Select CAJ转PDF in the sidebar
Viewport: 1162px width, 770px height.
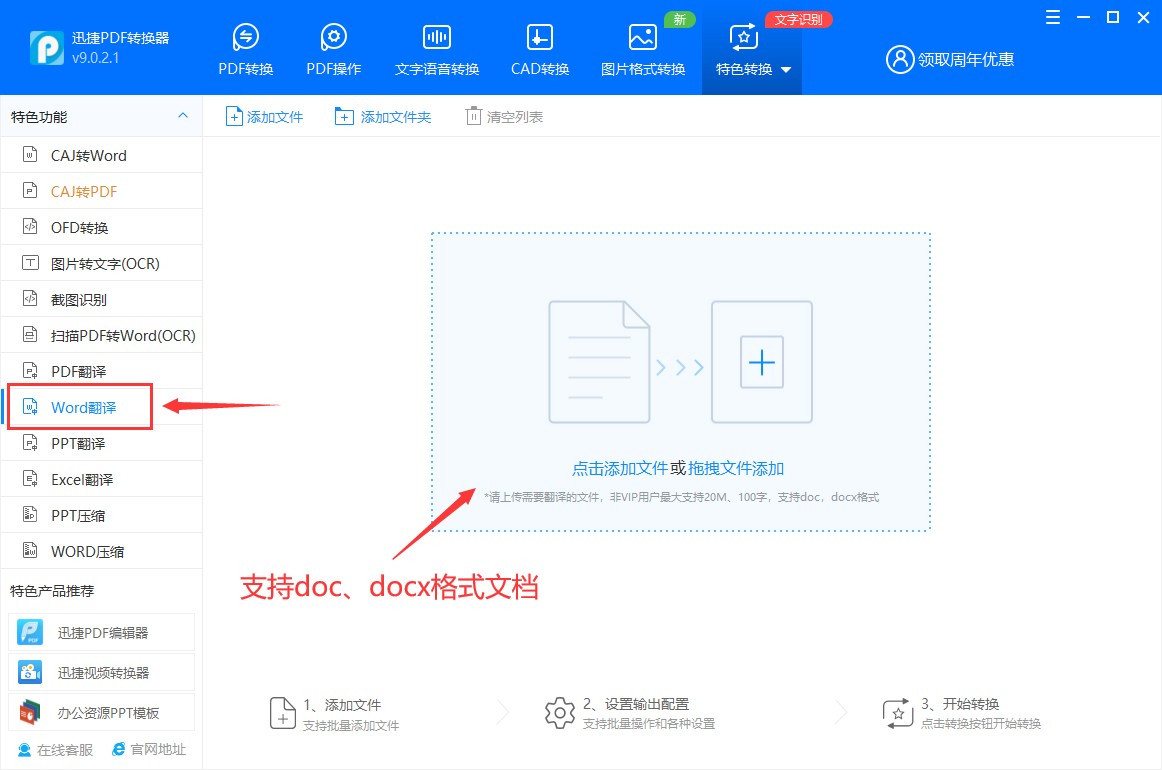click(x=102, y=191)
